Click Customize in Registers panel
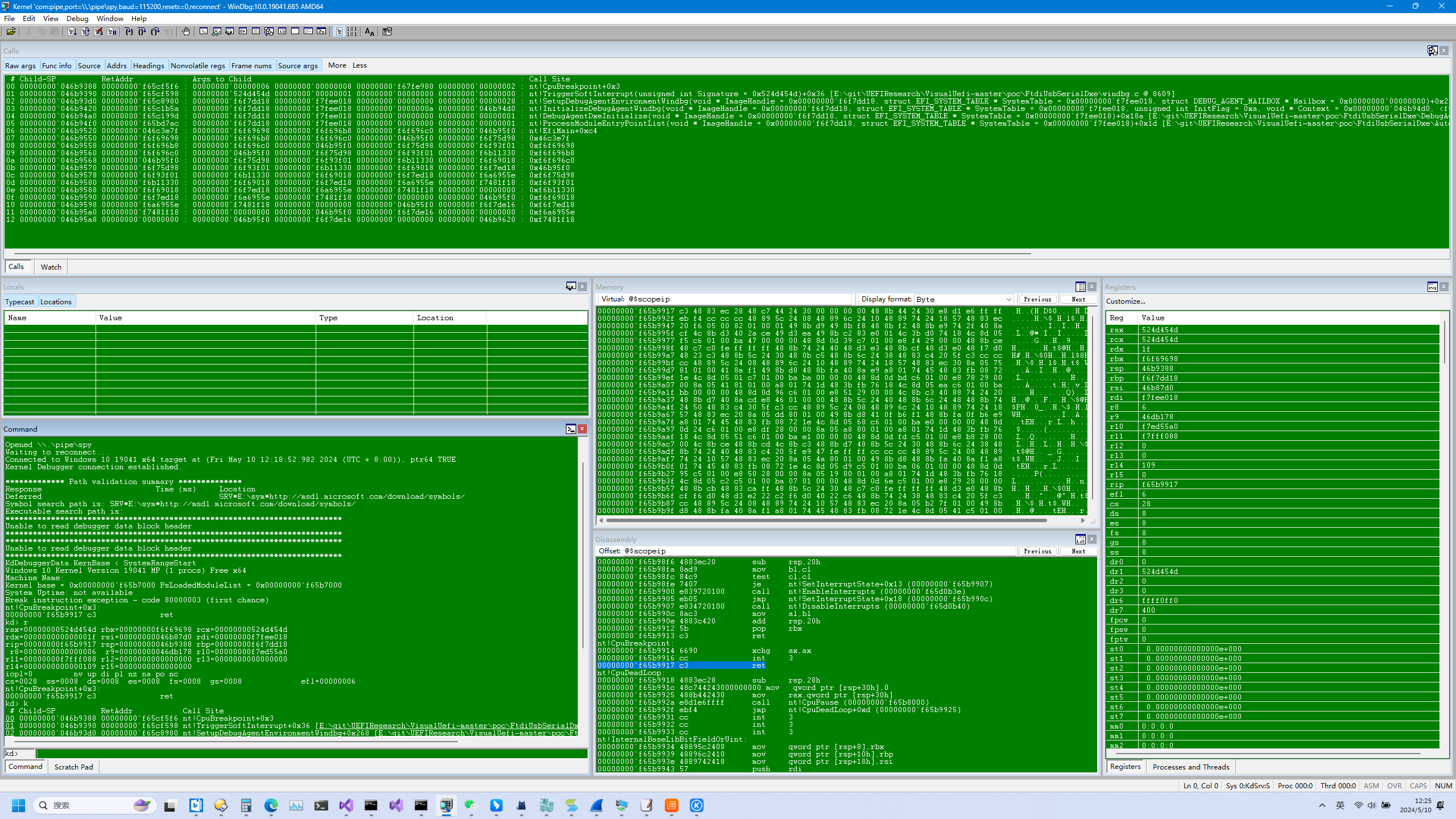This screenshot has height=819, width=1456. point(1126,301)
